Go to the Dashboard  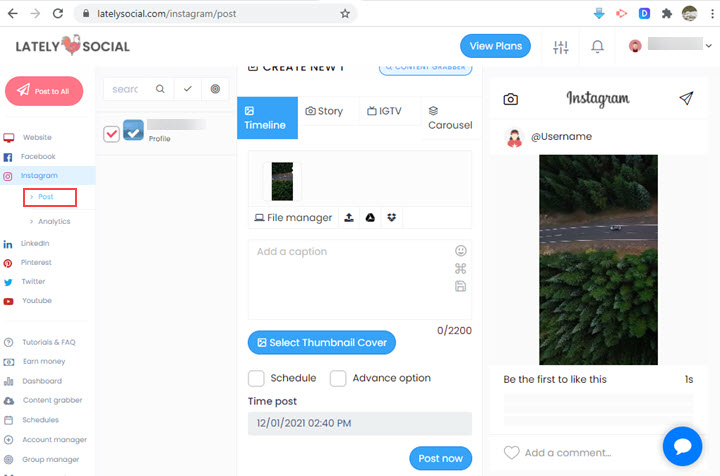coord(42,381)
